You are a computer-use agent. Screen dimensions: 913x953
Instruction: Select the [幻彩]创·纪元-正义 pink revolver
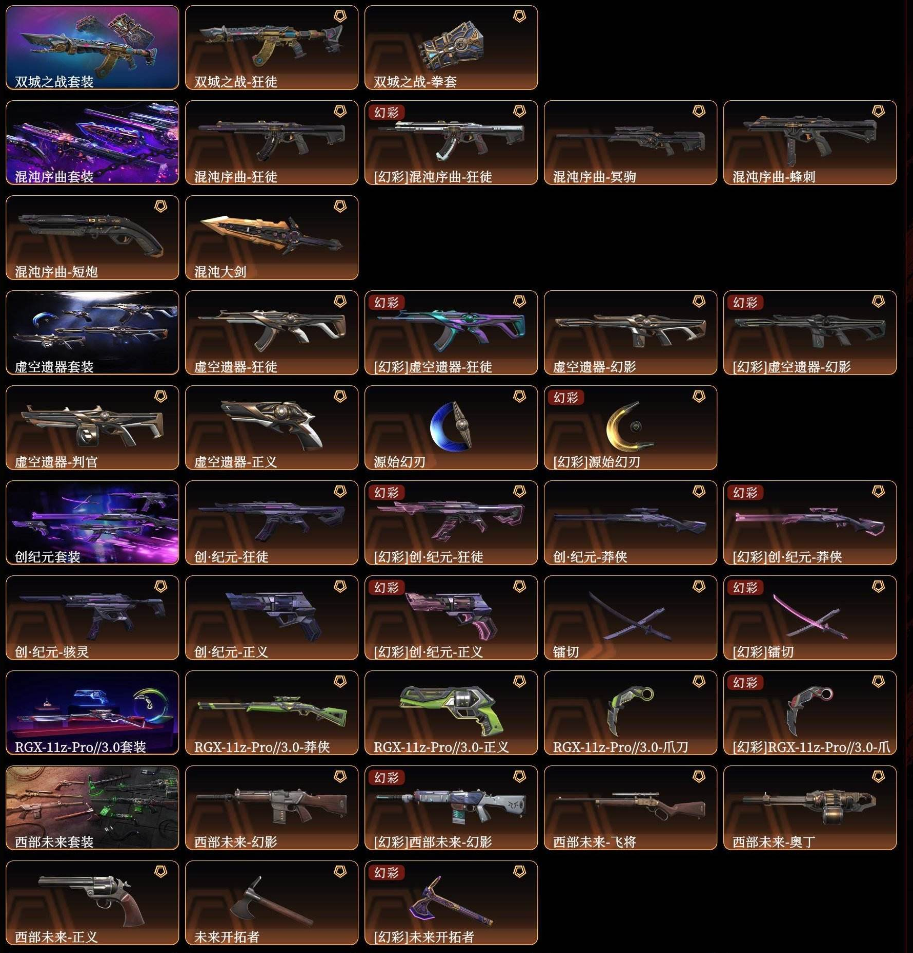(x=451, y=618)
